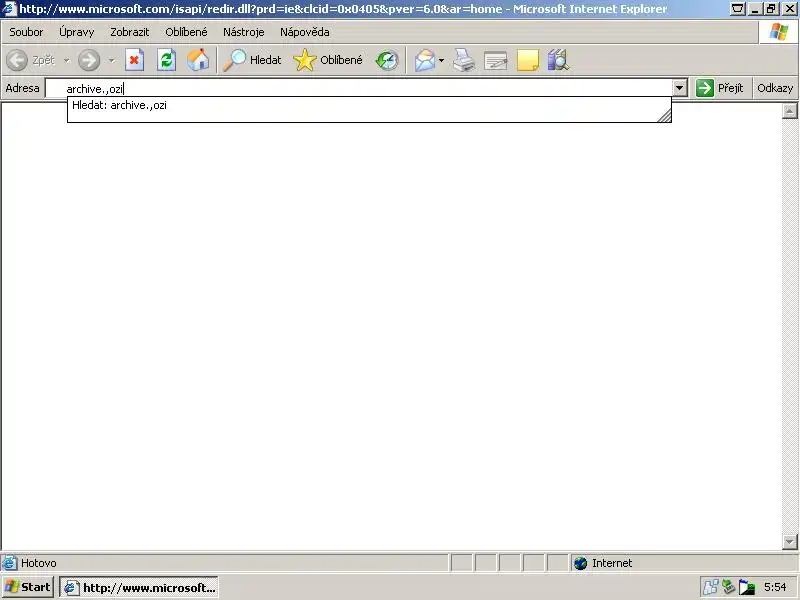Screen dimensions: 800x600
Task: Open the Zpět history dropdown arrow
Action: pyautogui.click(x=66, y=60)
